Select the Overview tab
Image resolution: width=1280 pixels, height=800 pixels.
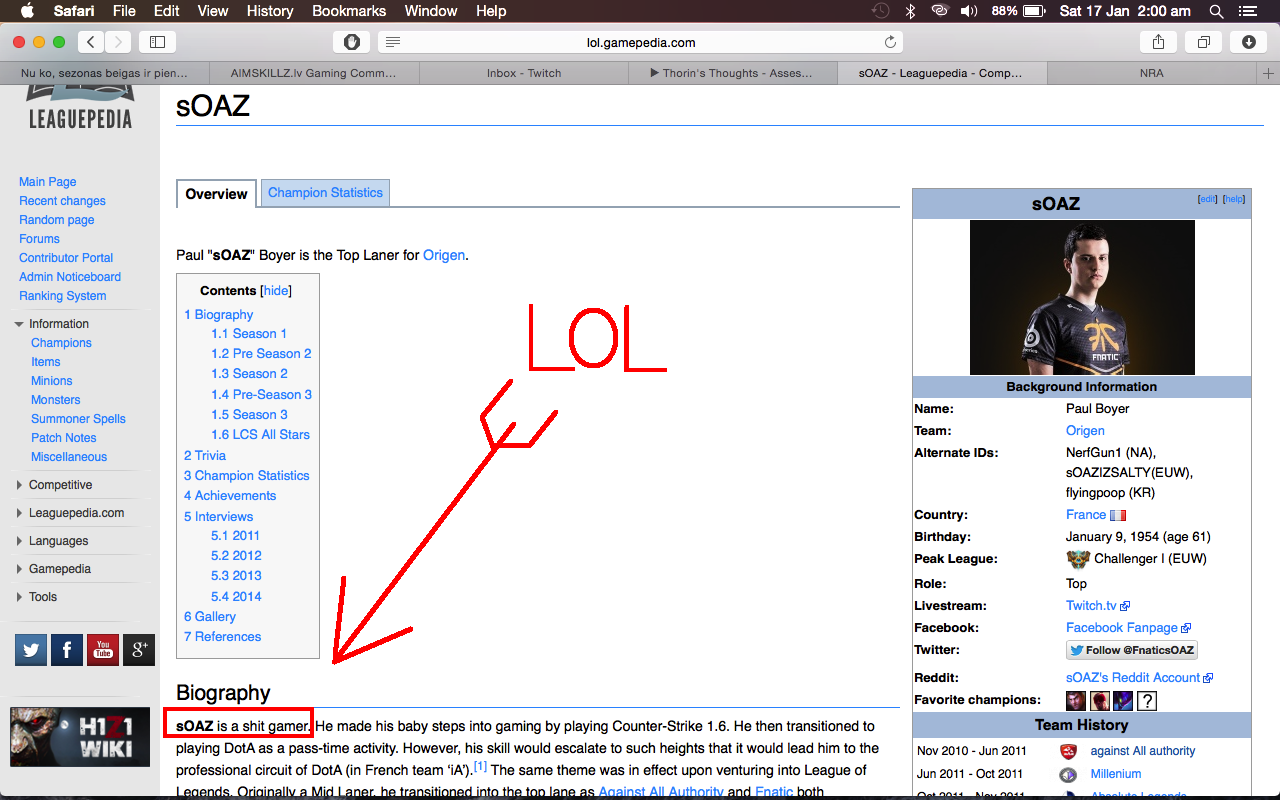point(216,194)
